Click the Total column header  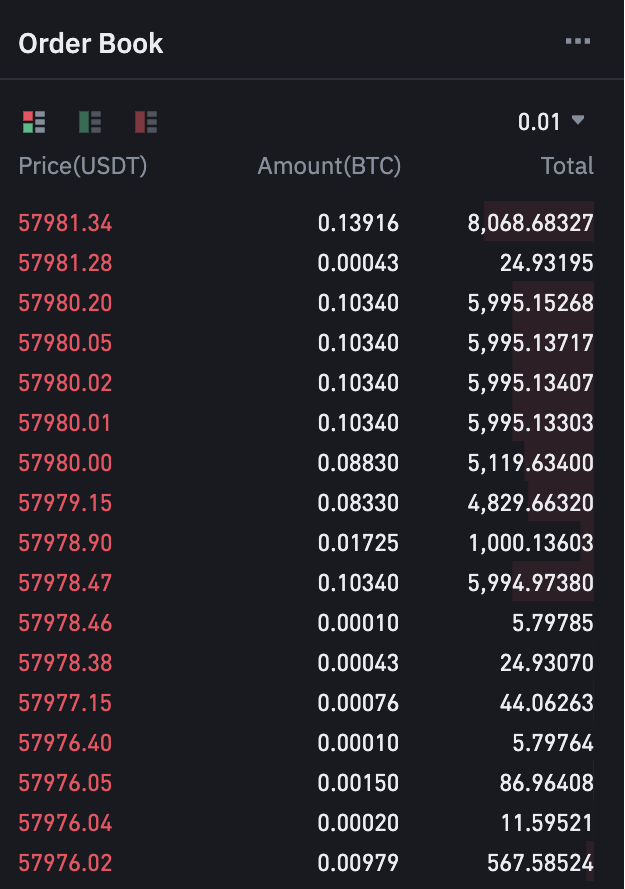click(567, 166)
